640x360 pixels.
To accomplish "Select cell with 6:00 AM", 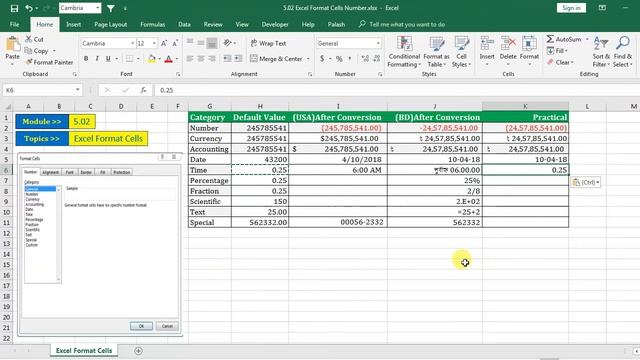I will click(338, 170).
